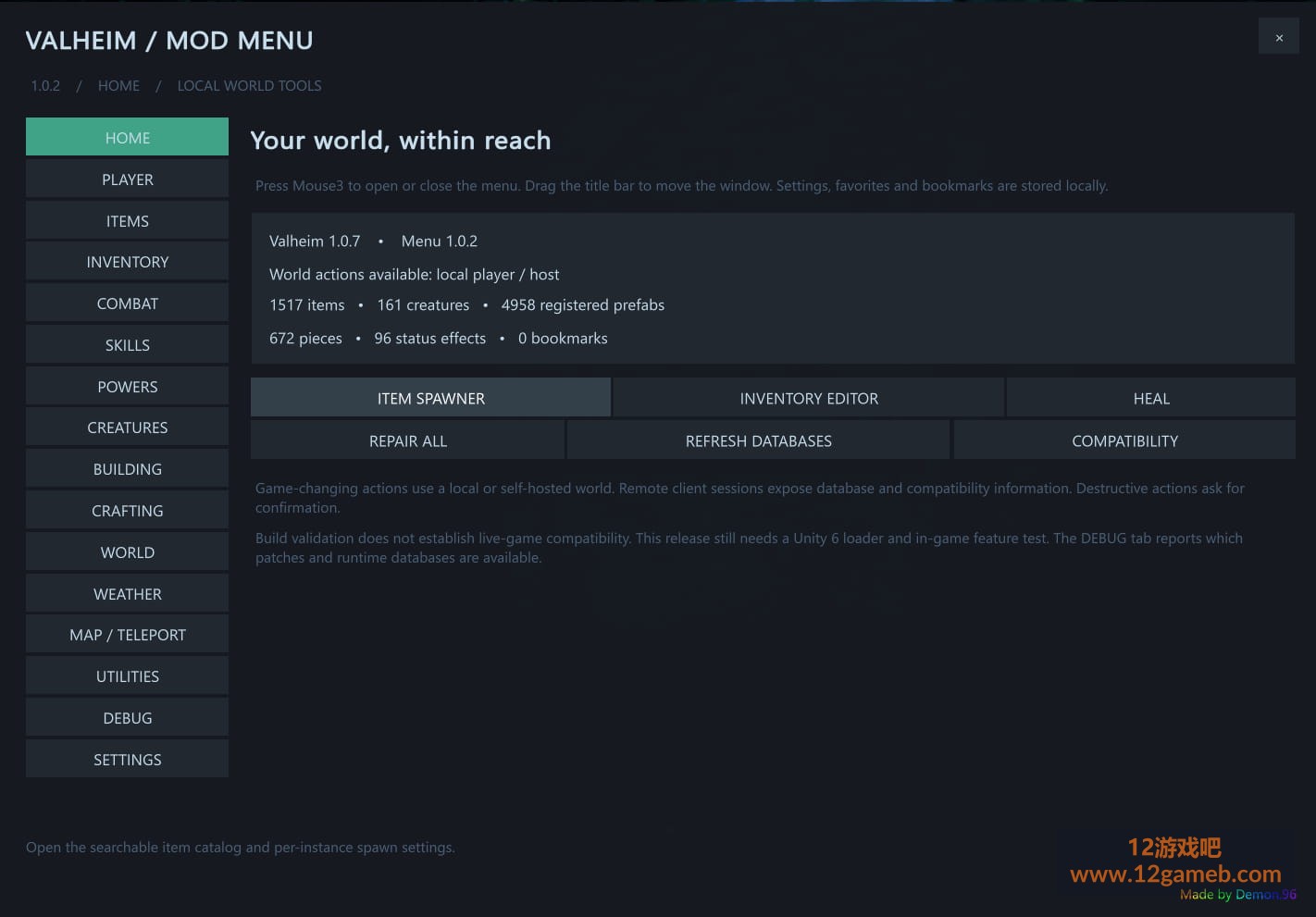Click the "Valheim 1.0.7" version text

tap(315, 242)
